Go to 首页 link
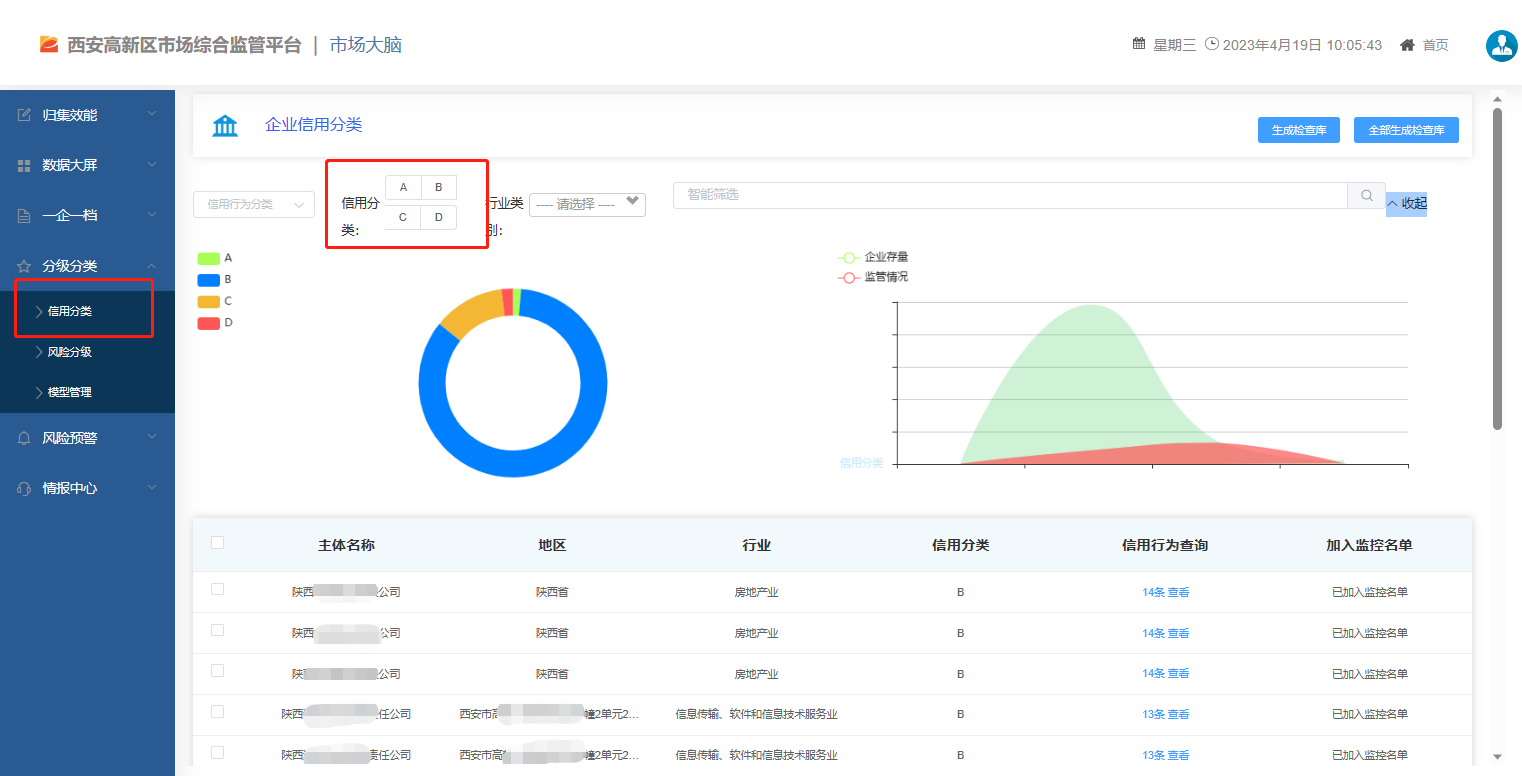This screenshot has width=1522, height=776. tap(1435, 45)
